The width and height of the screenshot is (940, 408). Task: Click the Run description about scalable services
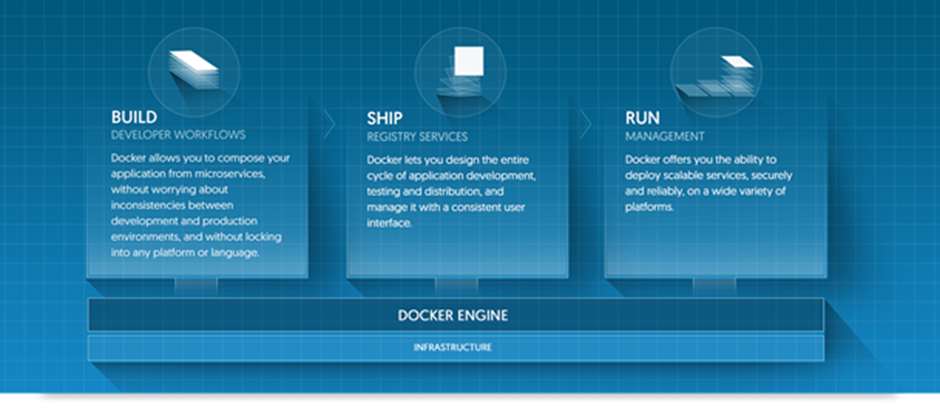[710, 183]
